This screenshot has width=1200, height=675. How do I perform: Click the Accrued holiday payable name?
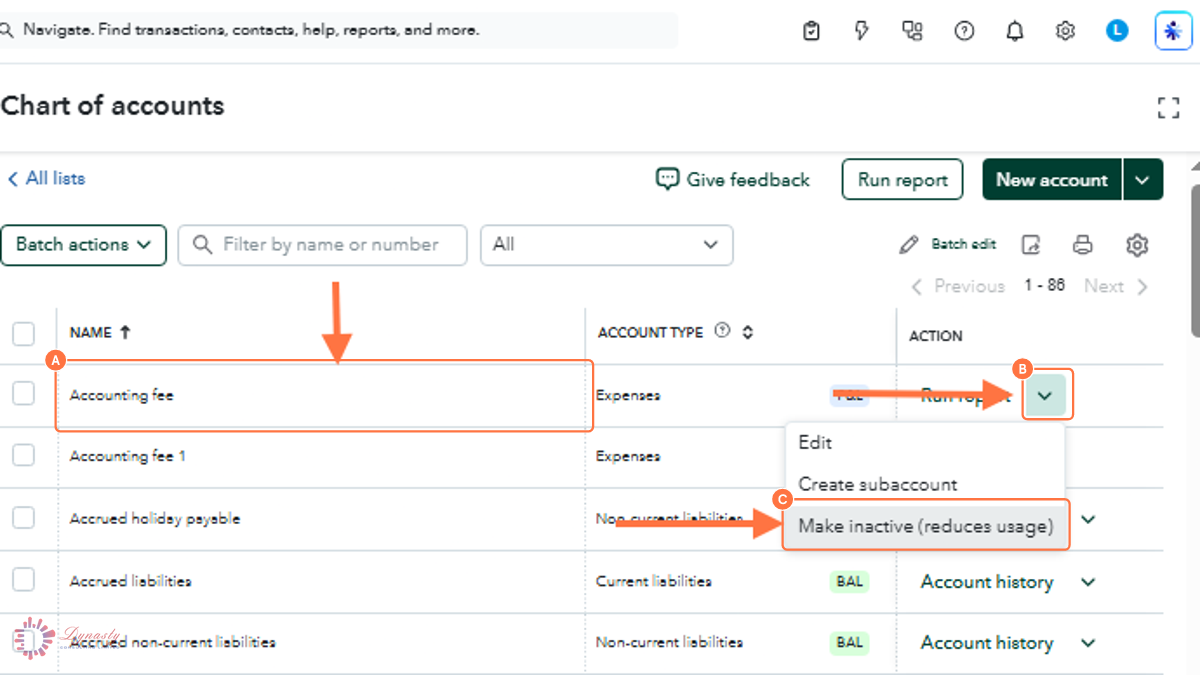tap(155, 518)
